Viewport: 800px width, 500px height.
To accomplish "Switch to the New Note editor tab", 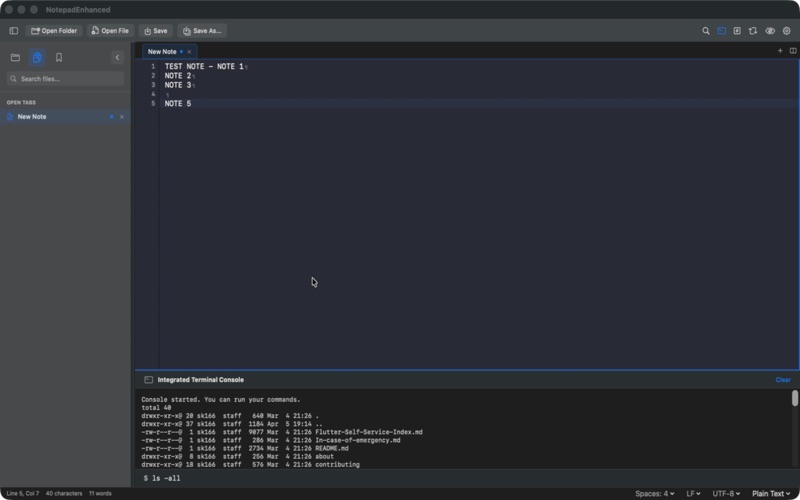I will (169, 52).
